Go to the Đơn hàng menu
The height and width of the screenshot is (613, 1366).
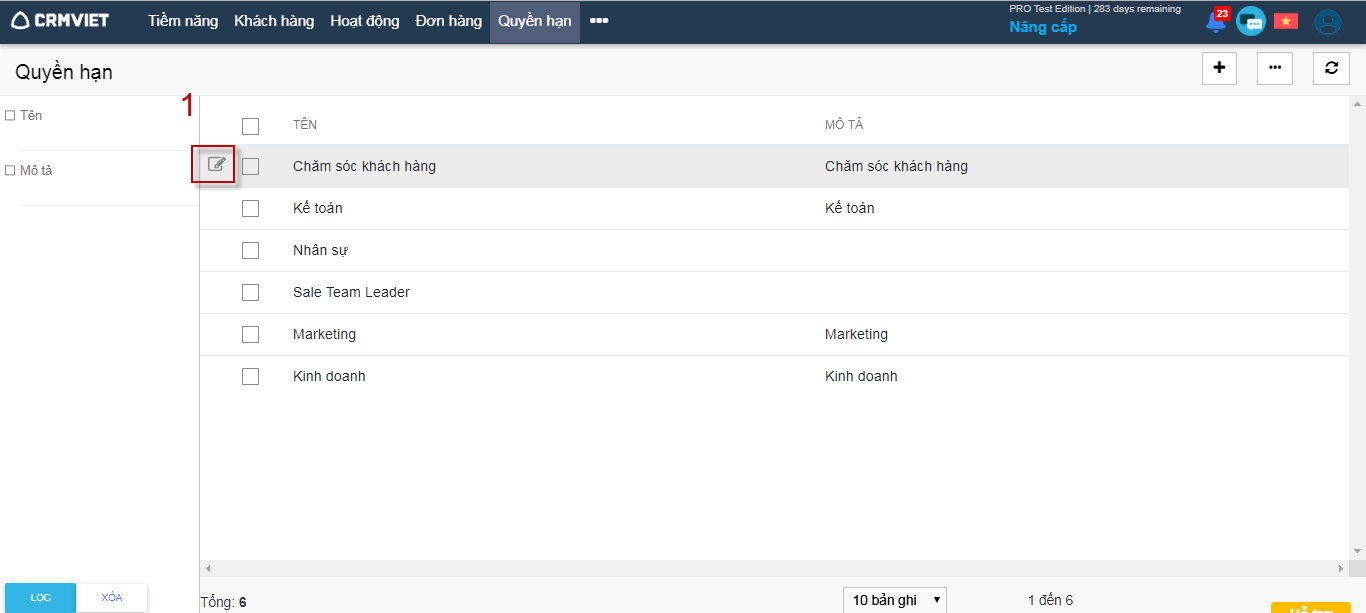(x=448, y=21)
